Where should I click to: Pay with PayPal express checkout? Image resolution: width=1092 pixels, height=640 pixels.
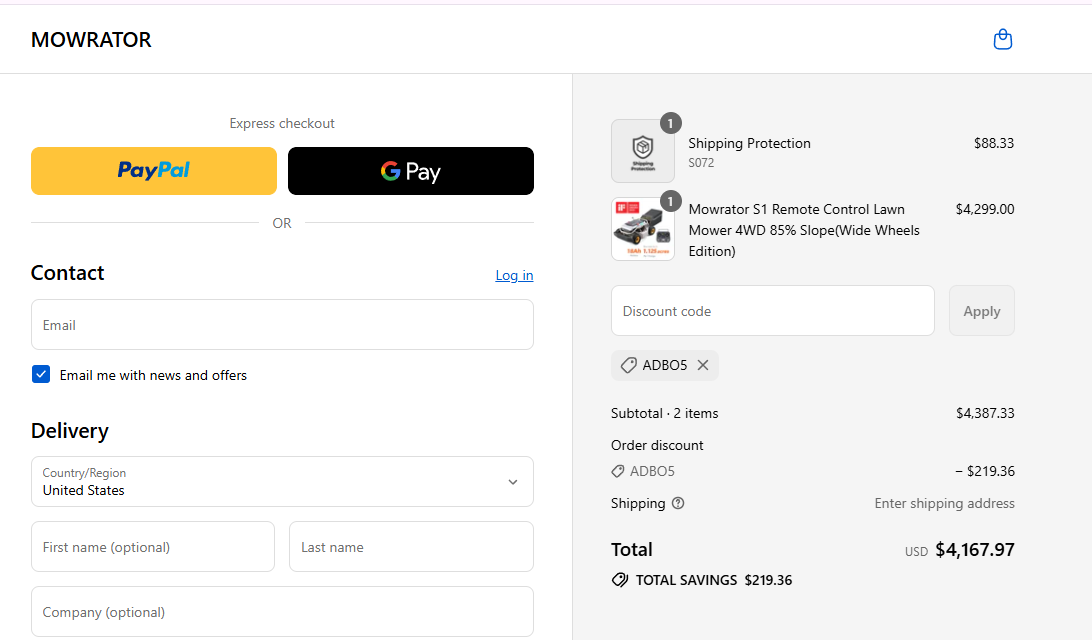154,171
